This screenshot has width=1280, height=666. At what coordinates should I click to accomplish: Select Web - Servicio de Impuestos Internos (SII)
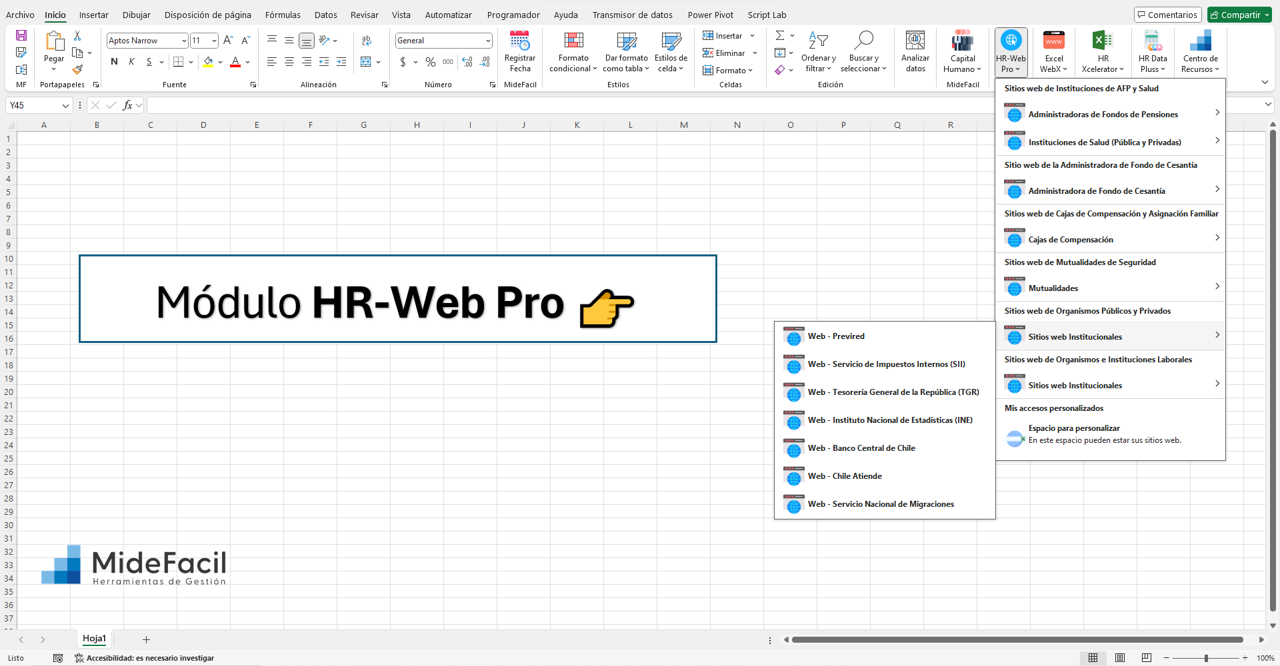(885, 365)
